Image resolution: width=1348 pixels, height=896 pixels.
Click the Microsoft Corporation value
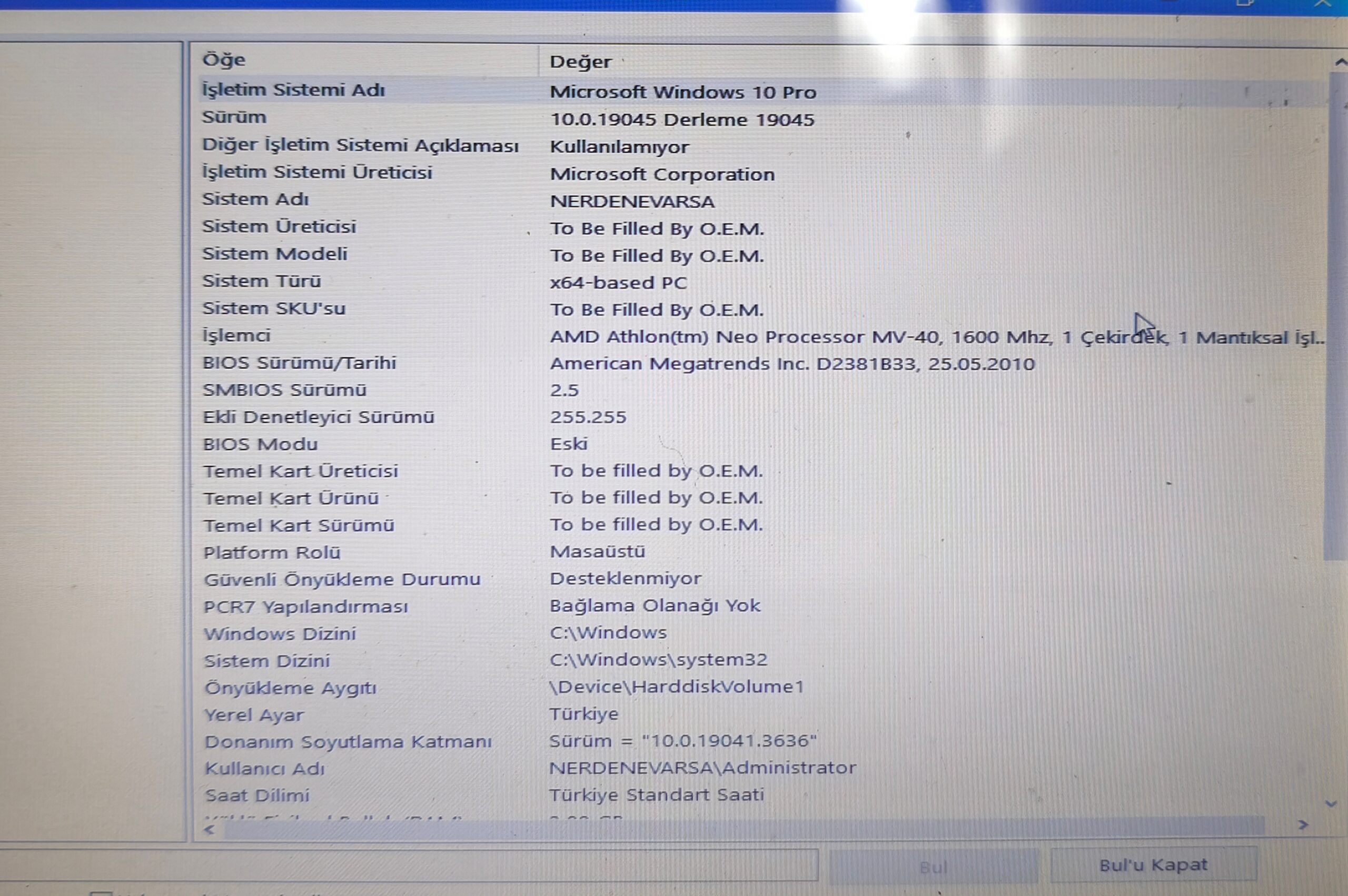click(662, 174)
